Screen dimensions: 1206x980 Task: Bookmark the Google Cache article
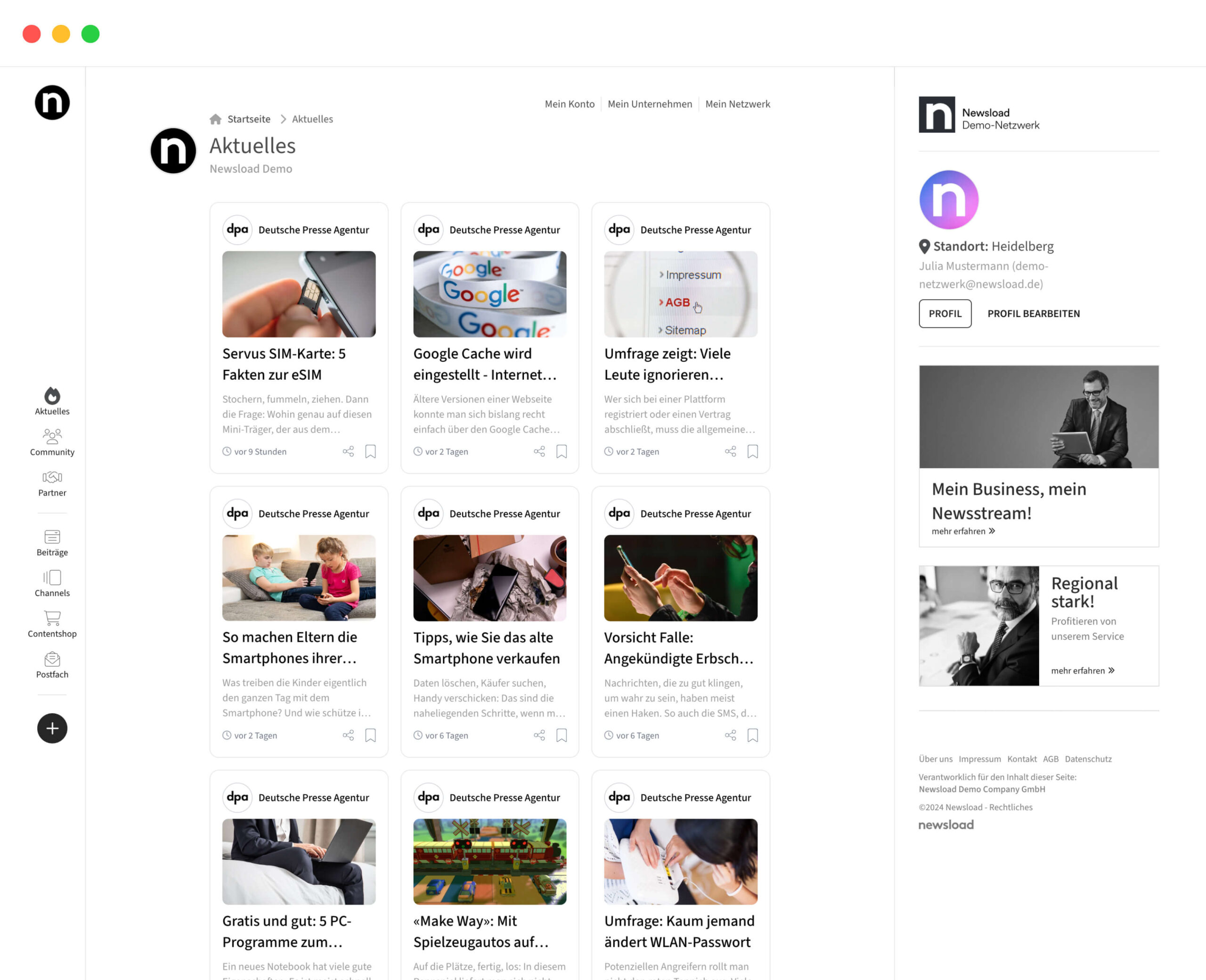click(x=562, y=452)
